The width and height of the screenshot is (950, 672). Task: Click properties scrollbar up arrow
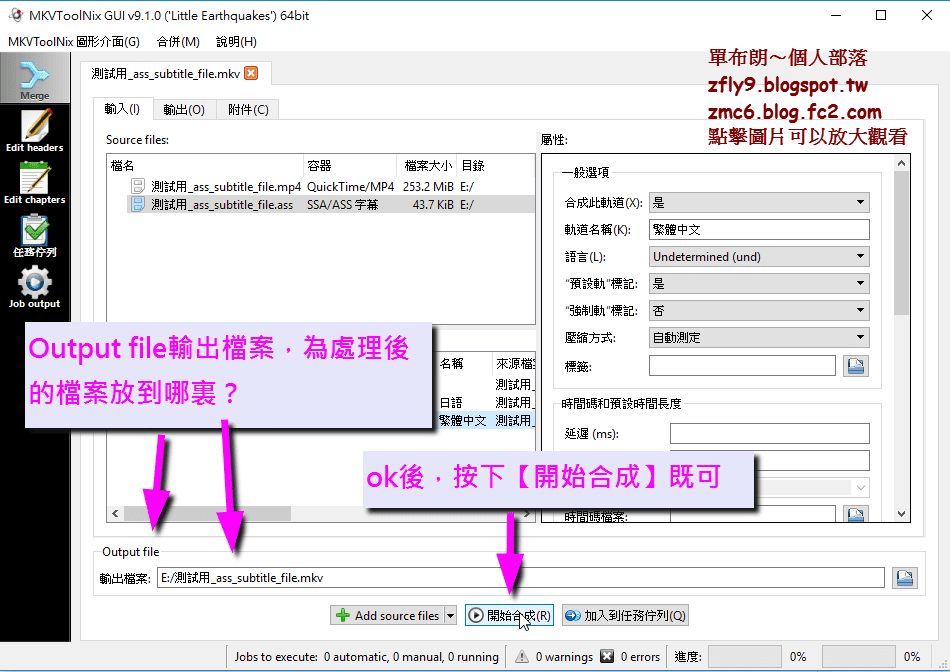(901, 163)
